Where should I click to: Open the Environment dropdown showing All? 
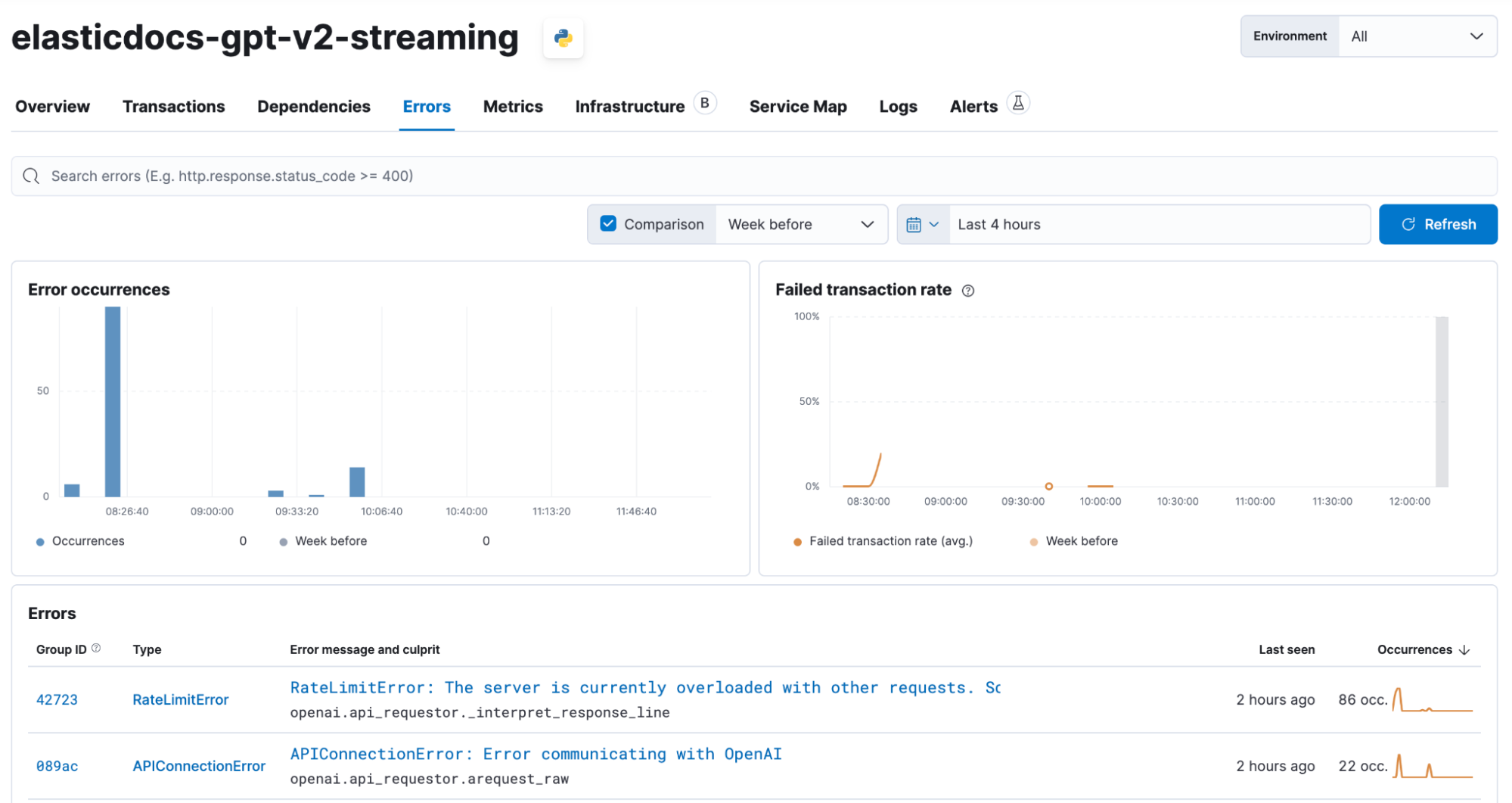tap(1417, 36)
